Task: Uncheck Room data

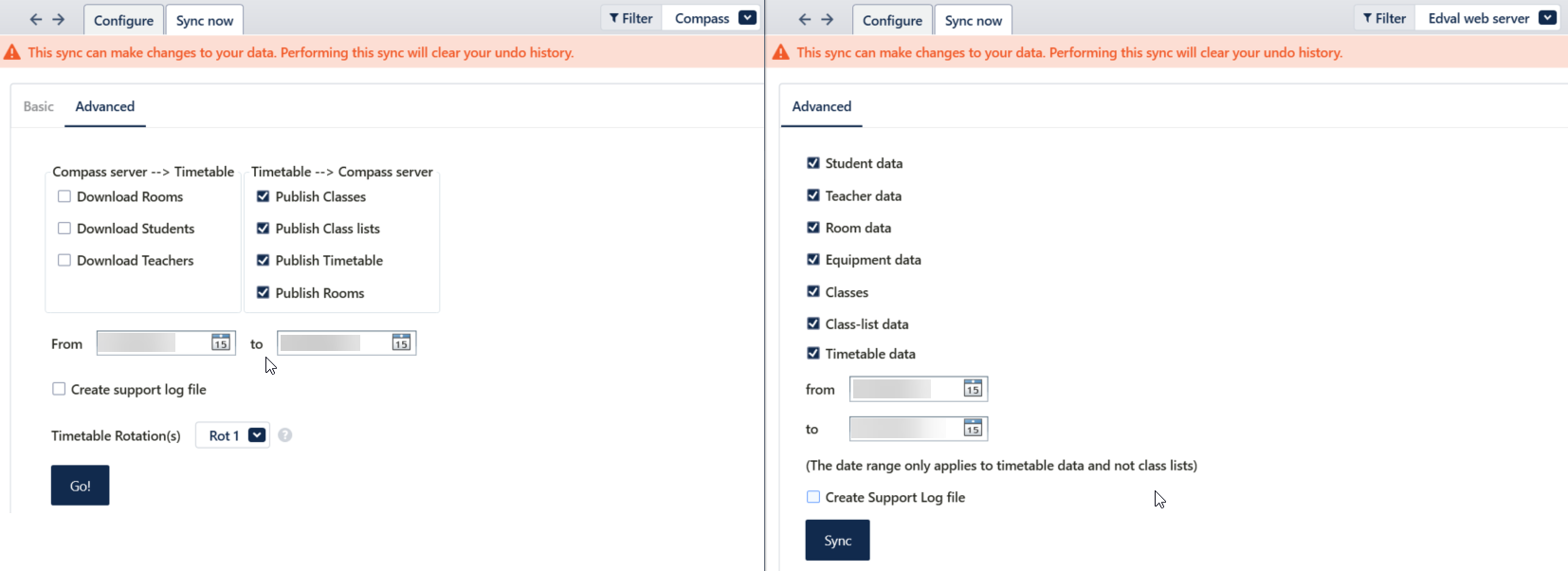Action: coord(813,228)
